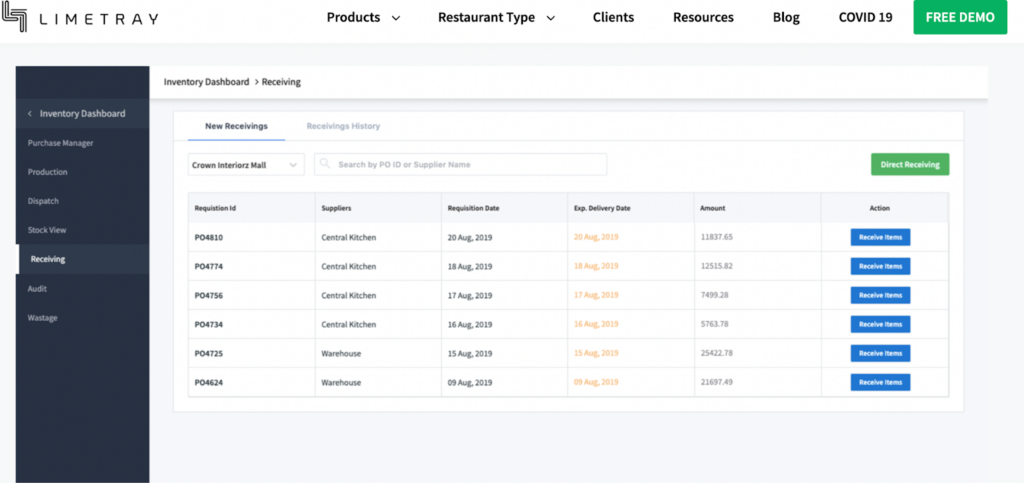
Task: Click the Requisition Date column header
Action: pos(473,208)
